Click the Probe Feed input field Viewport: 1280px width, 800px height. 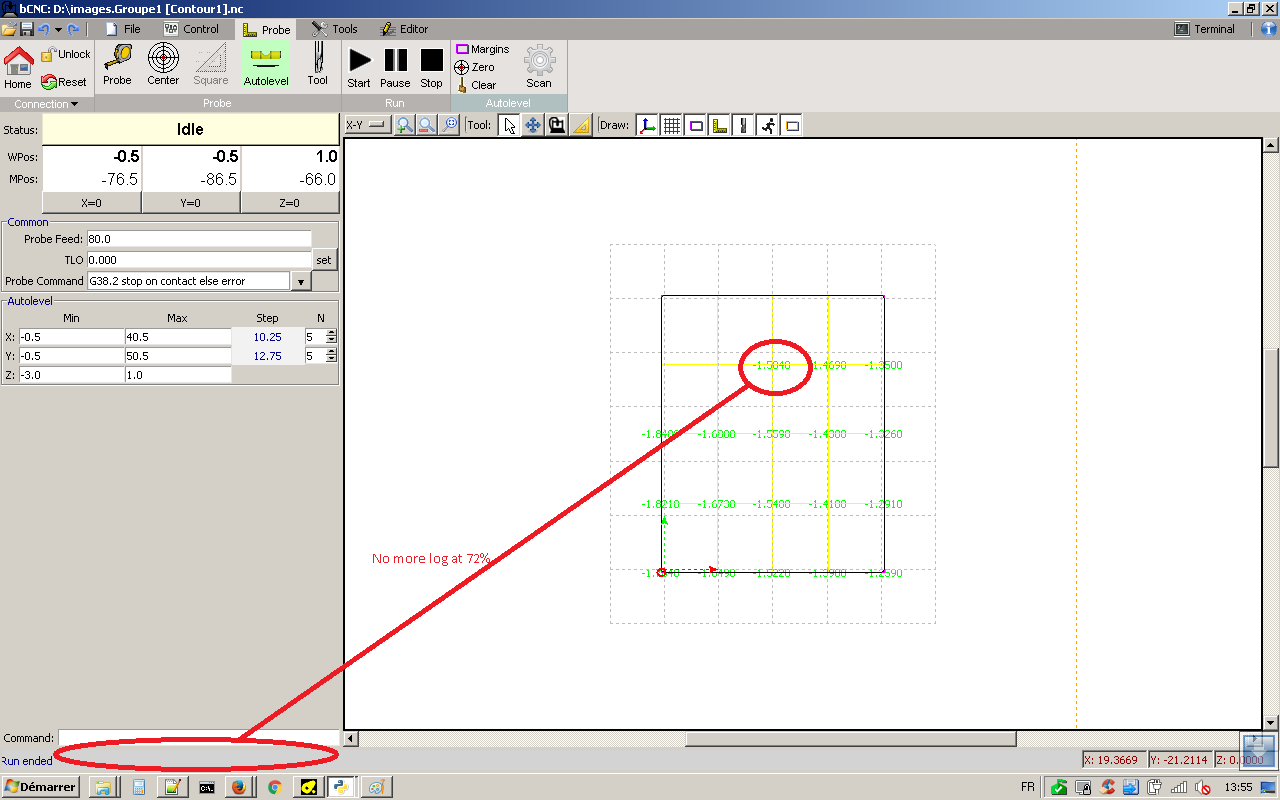tap(199, 239)
